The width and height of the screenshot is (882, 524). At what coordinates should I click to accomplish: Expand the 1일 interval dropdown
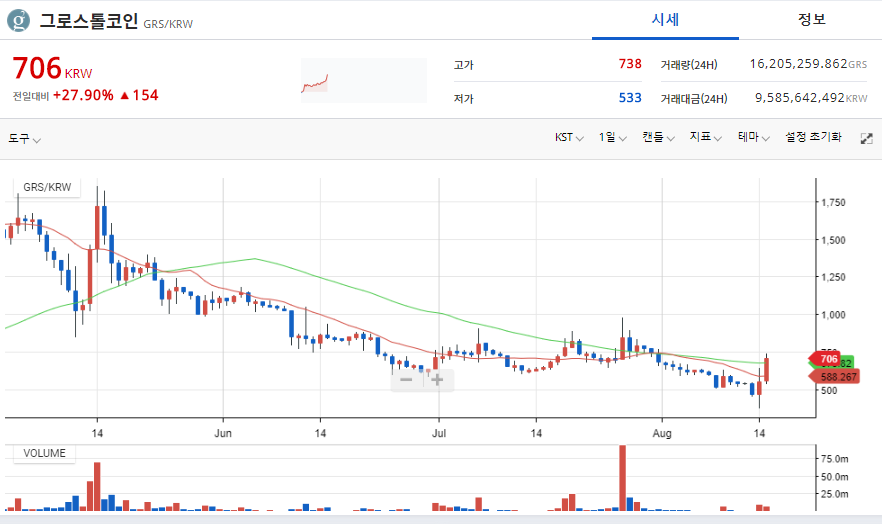612,137
